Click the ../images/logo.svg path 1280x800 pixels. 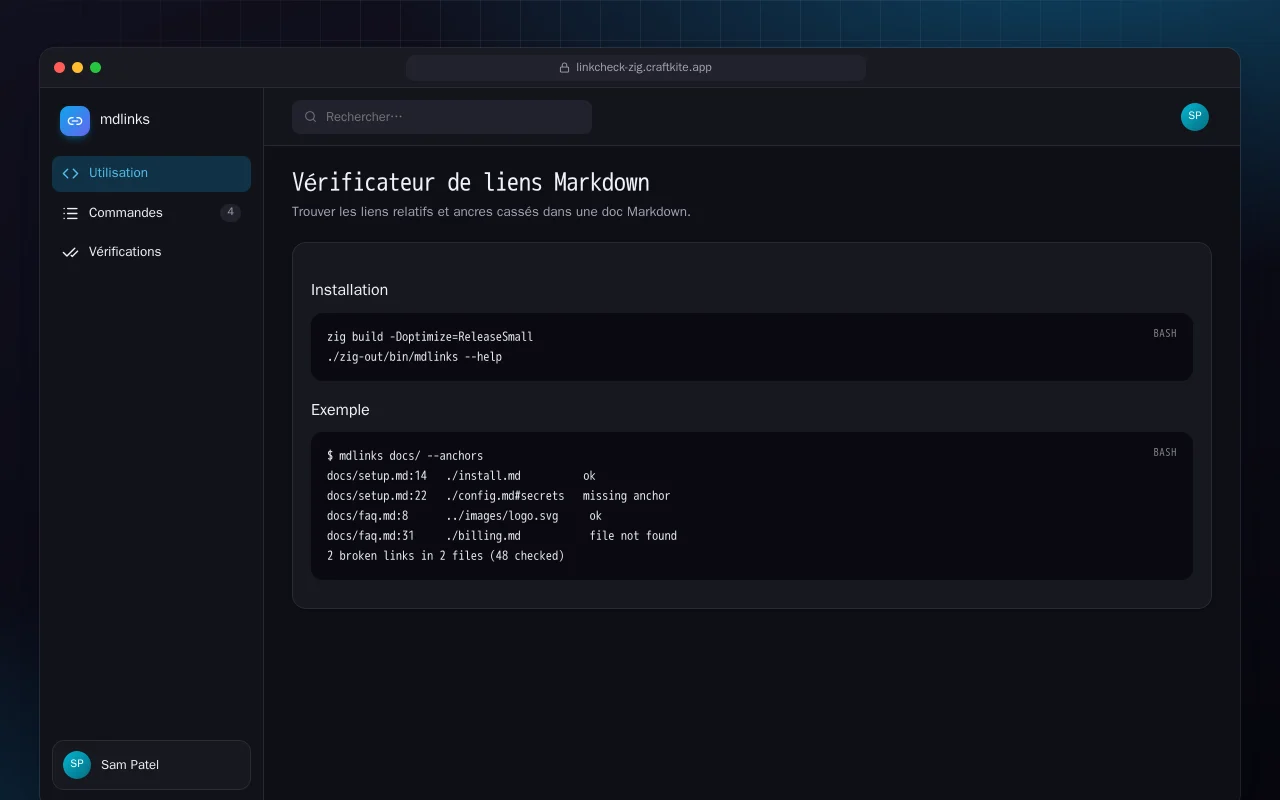(x=502, y=516)
